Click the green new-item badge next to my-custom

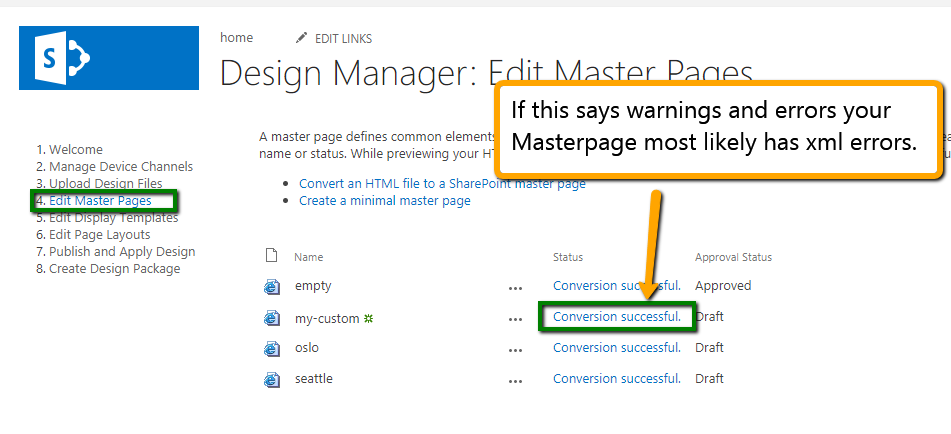[368, 318]
